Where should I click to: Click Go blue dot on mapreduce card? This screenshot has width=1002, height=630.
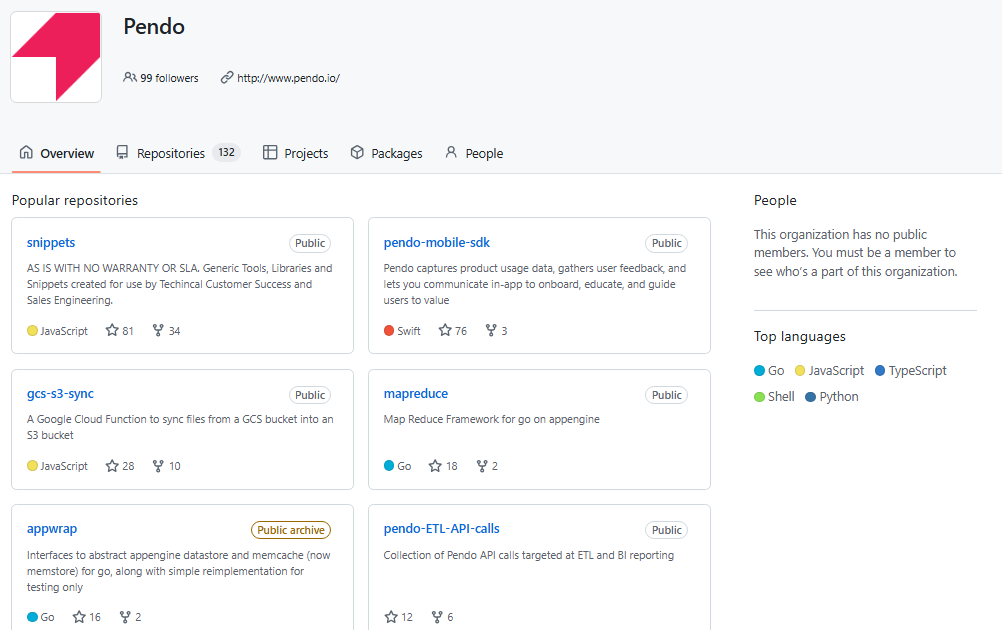(x=389, y=466)
